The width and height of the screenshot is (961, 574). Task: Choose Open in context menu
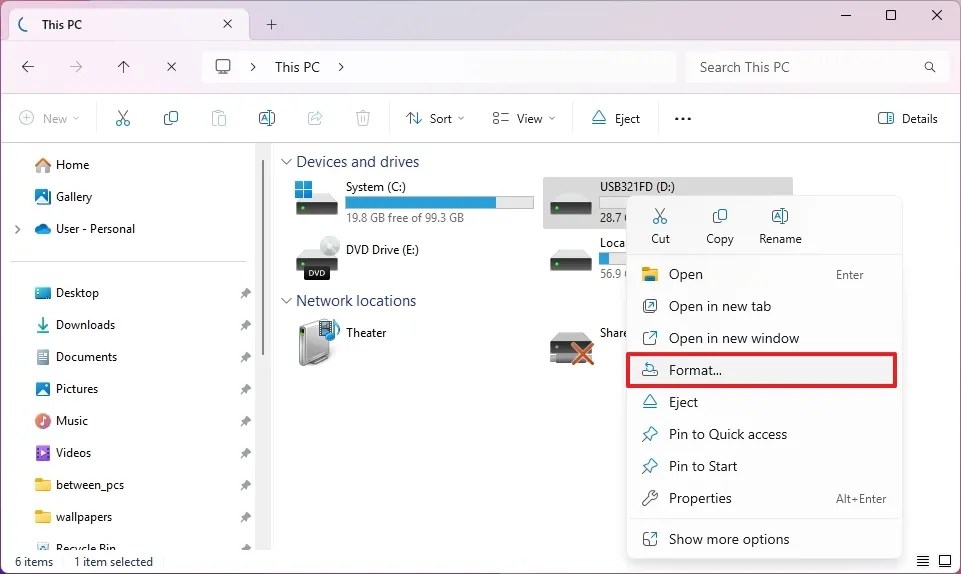coord(762,274)
